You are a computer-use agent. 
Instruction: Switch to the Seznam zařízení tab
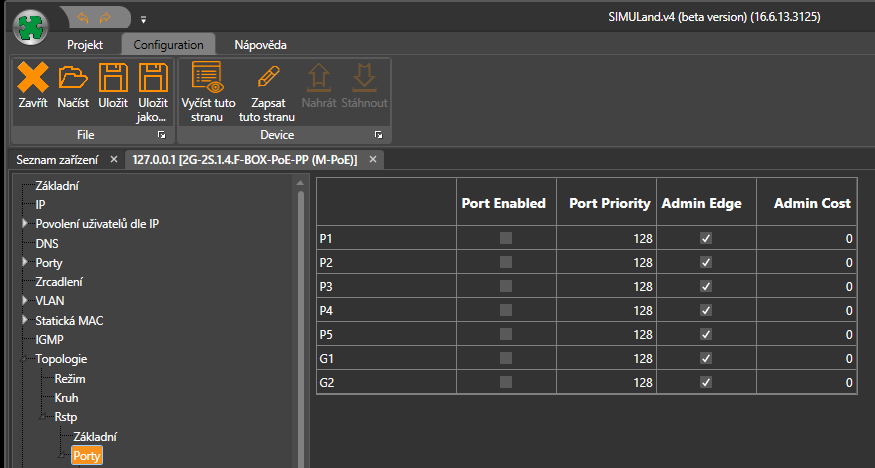click(x=57, y=160)
